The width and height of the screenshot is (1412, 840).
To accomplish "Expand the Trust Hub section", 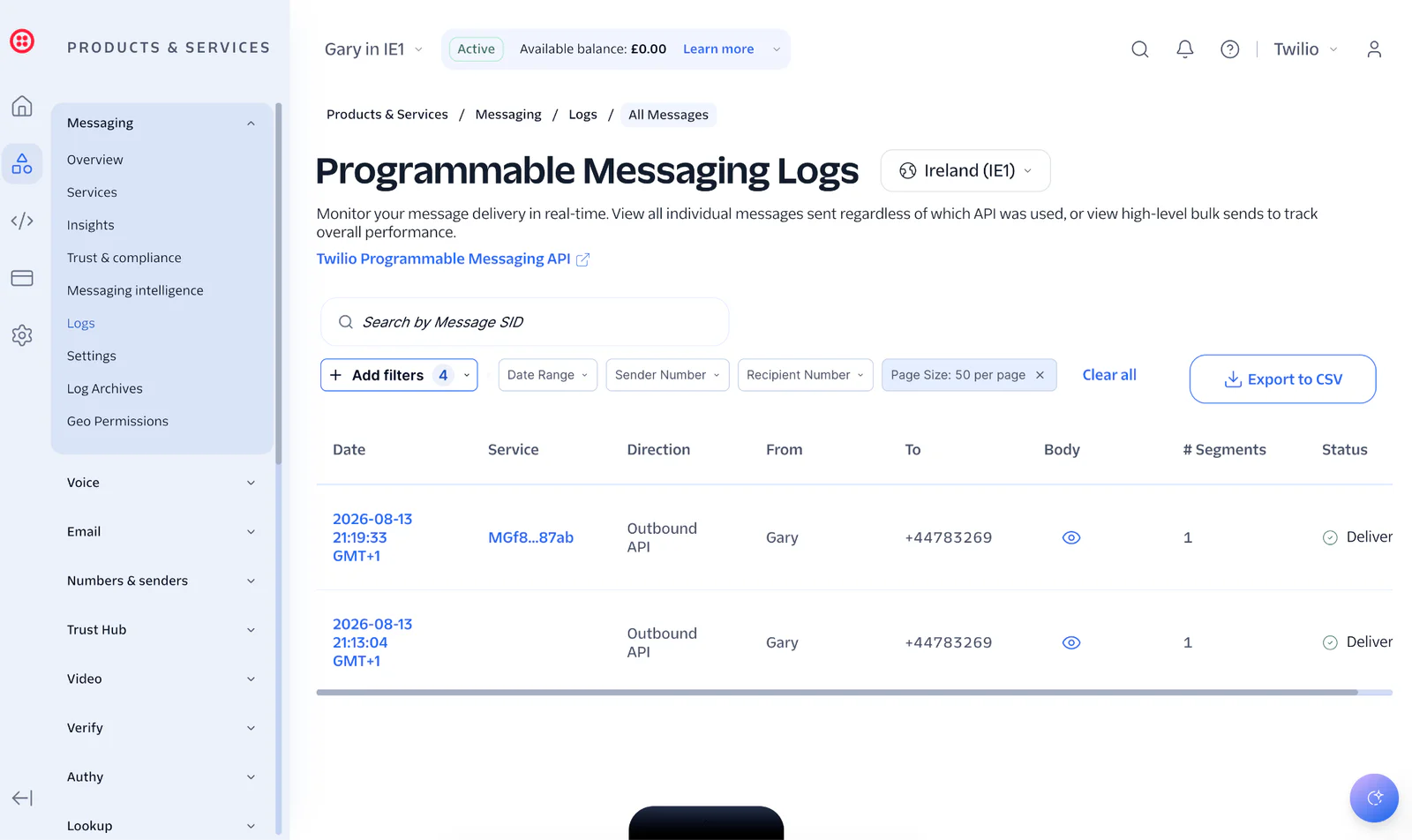I will click(x=161, y=630).
